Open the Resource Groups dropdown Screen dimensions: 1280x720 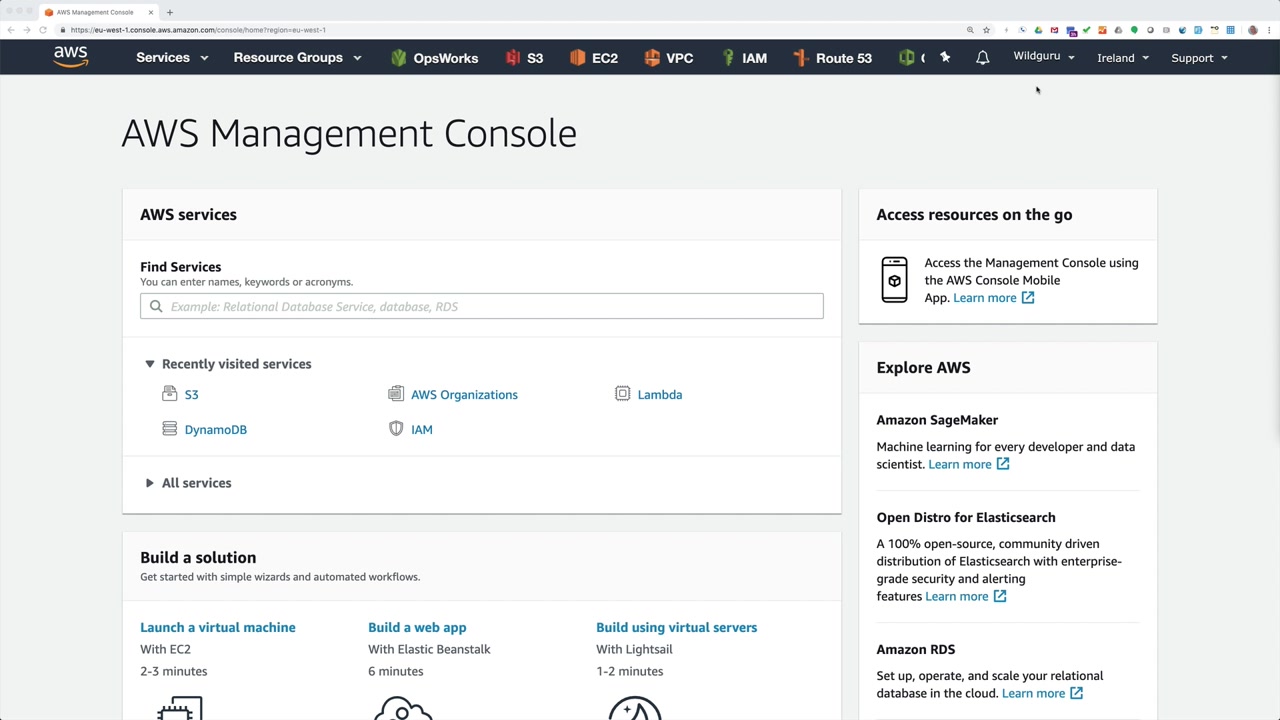point(297,58)
